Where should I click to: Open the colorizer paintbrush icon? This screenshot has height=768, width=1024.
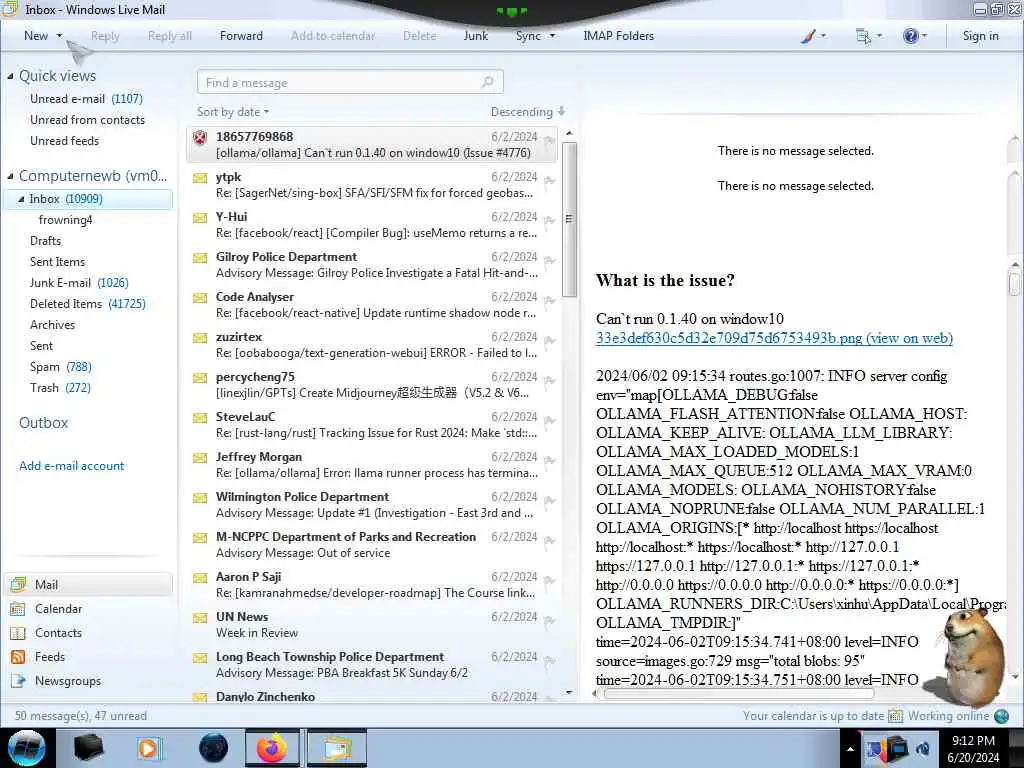tap(808, 36)
